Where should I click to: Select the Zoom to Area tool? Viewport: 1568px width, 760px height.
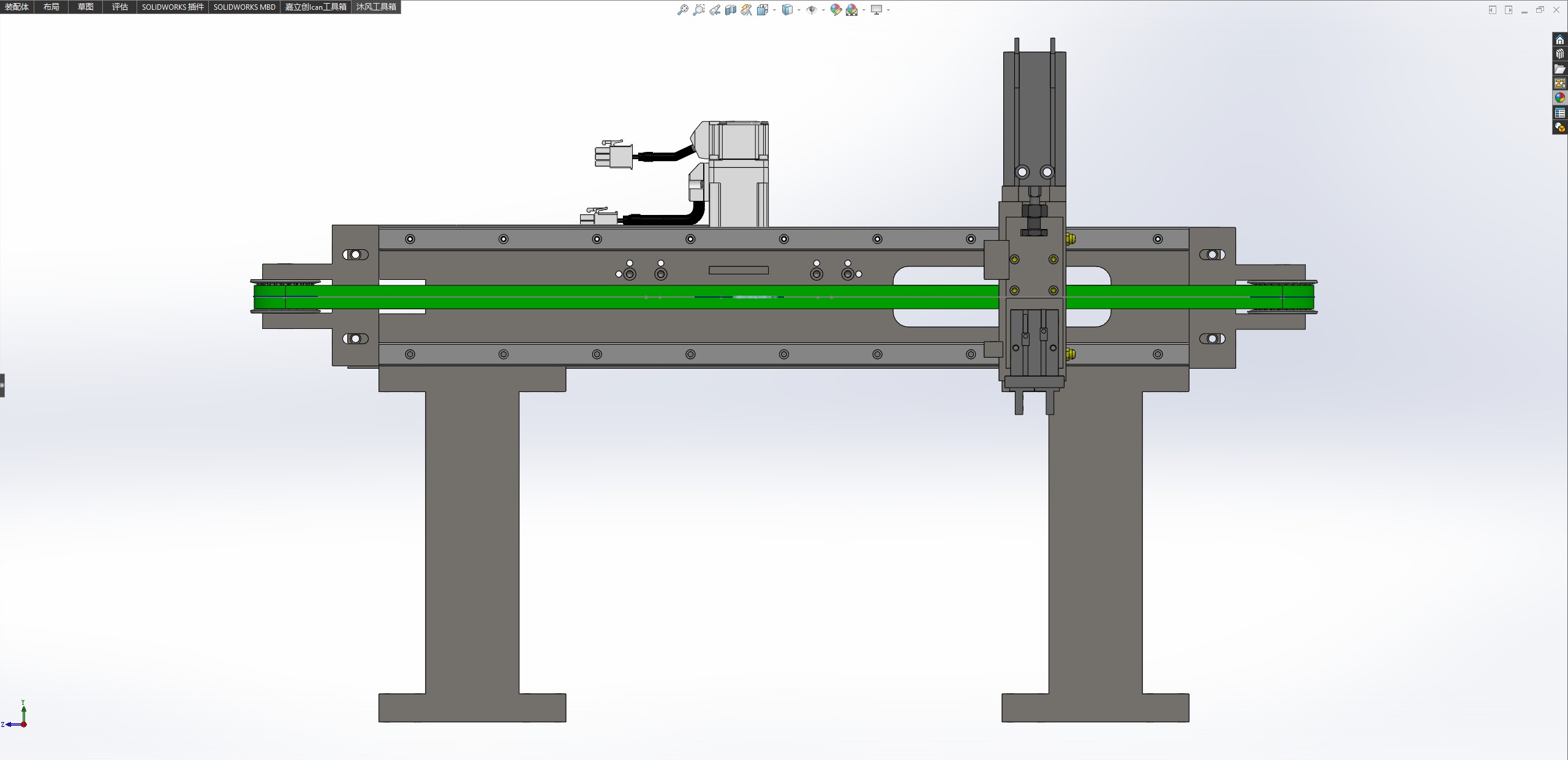click(698, 10)
